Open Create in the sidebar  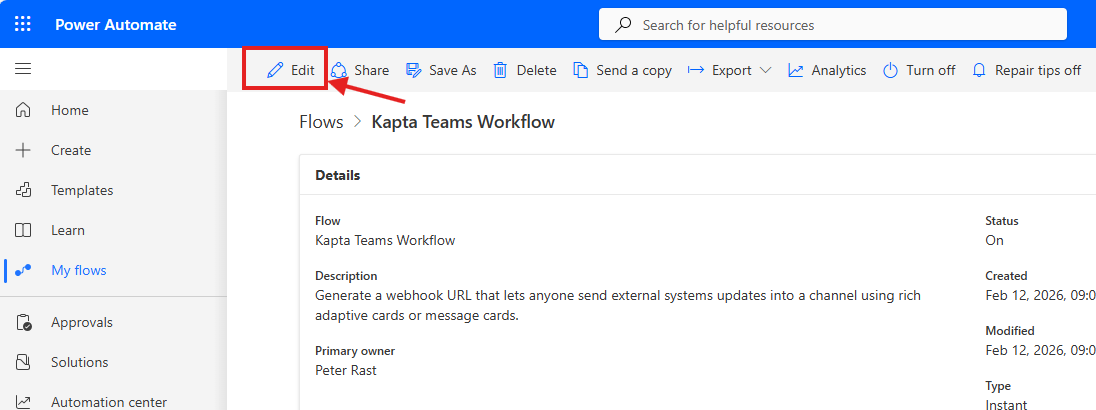[x=70, y=150]
